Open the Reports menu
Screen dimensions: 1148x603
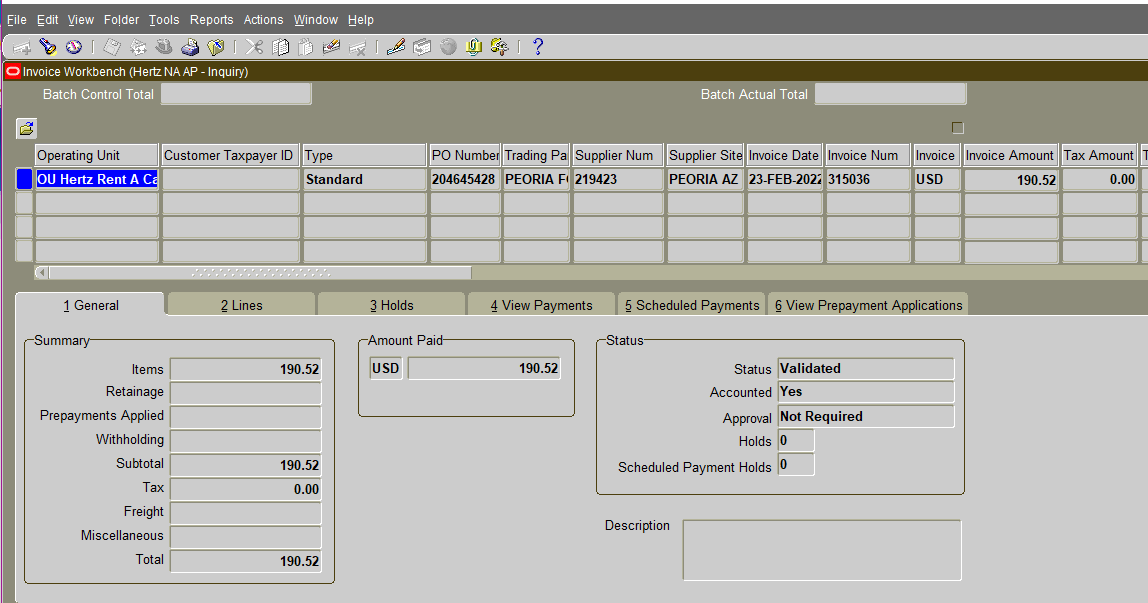212,19
